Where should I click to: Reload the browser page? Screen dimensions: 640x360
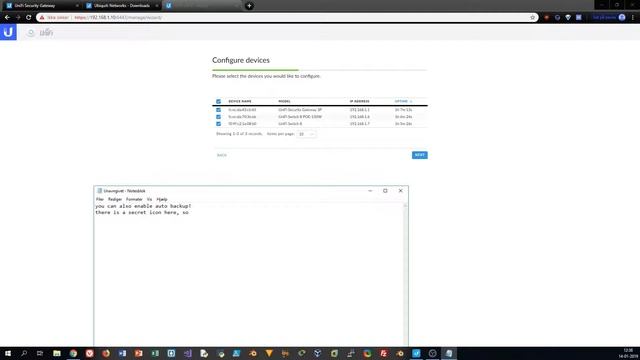coord(29,18)
